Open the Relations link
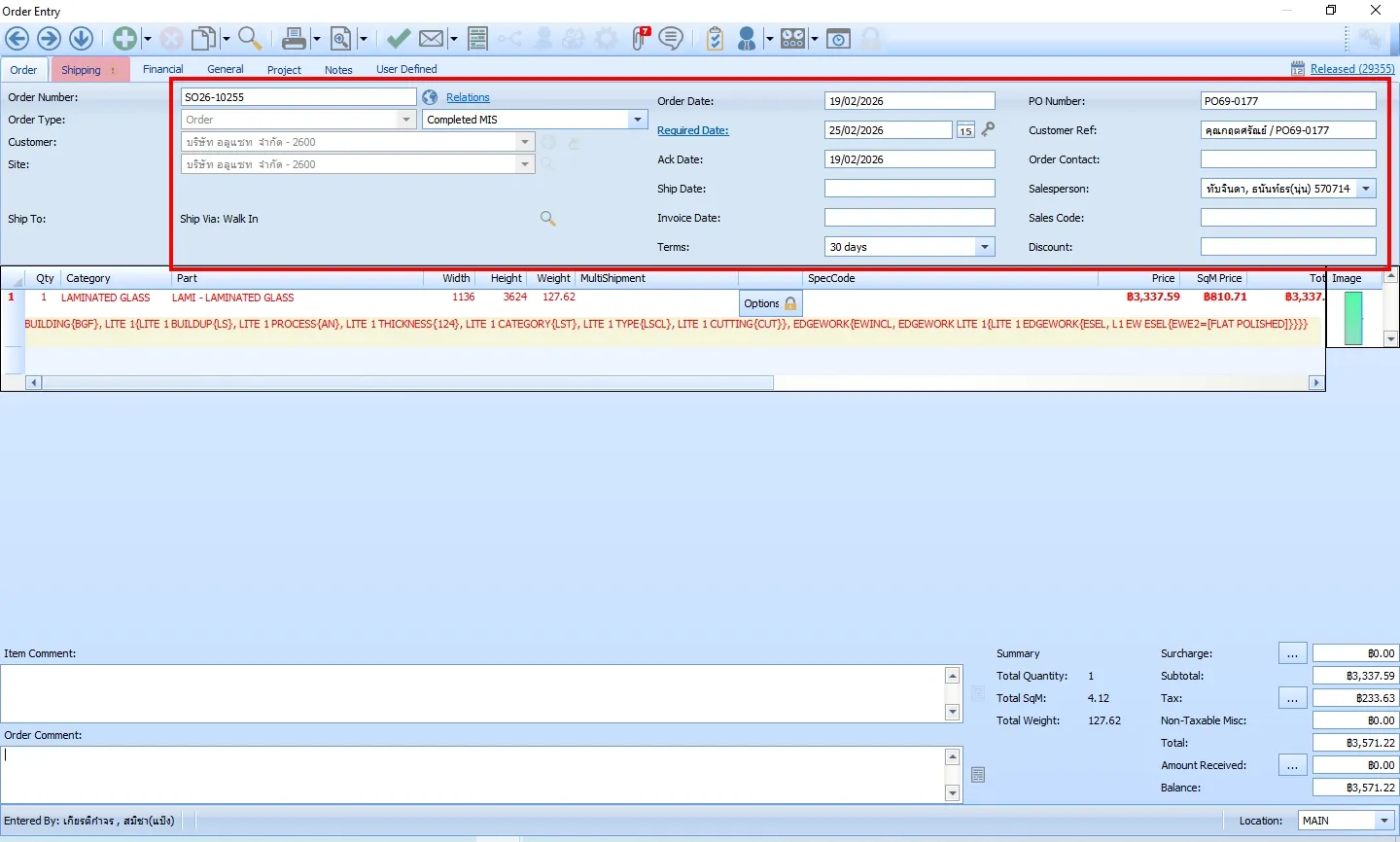This screenshot has width=1400, height=842. (468, 97)
